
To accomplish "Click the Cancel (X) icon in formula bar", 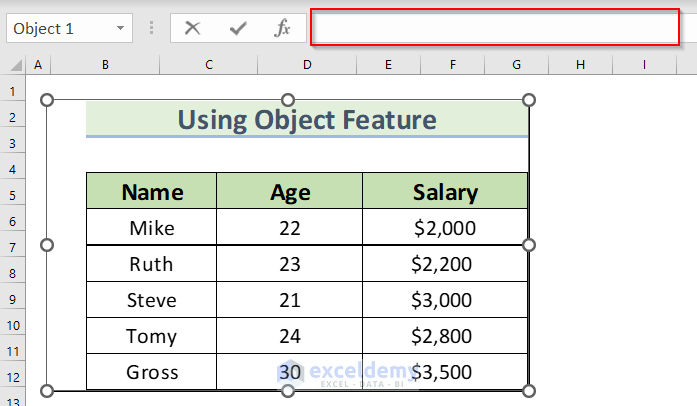I will [x=192, y=28].
